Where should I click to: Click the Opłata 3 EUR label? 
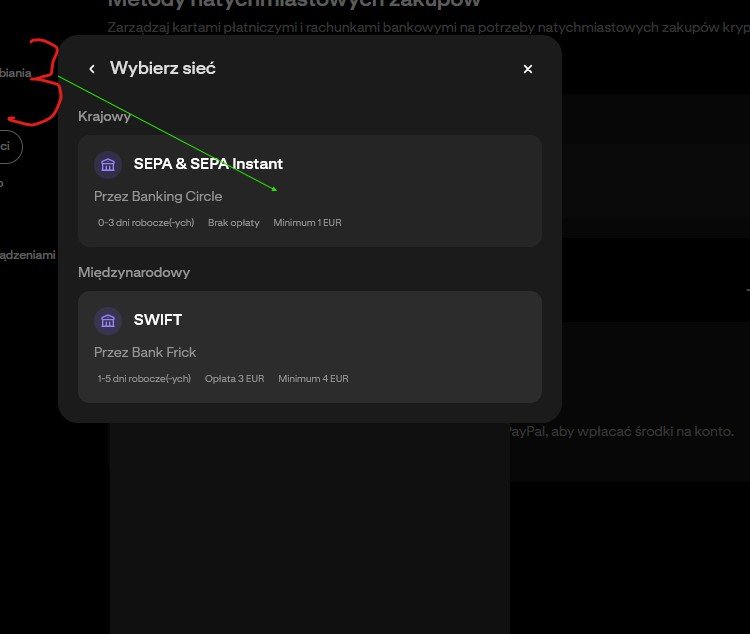click(x=234, y=378)
